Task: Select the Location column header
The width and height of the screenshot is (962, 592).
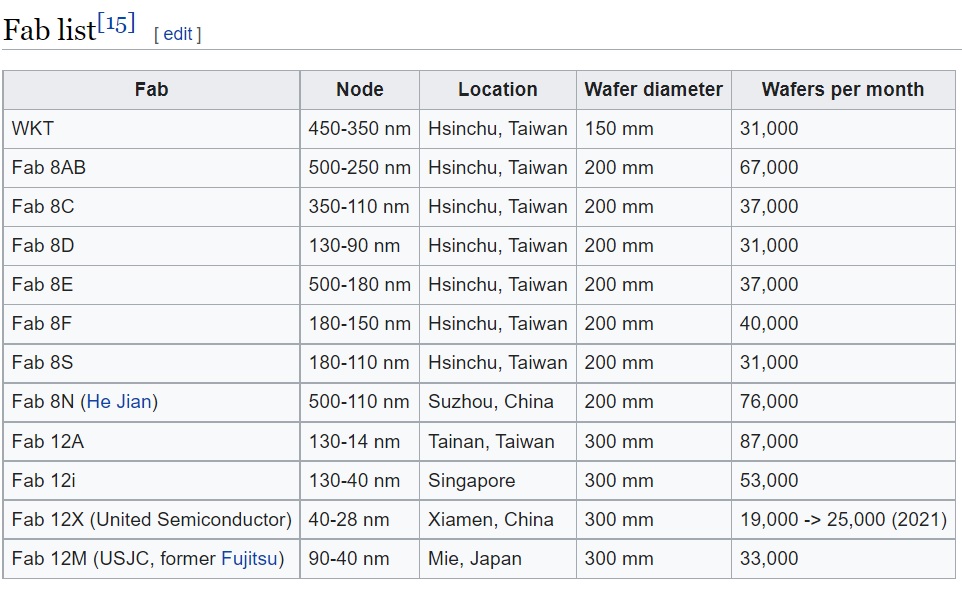Action: tap(497, 90)
